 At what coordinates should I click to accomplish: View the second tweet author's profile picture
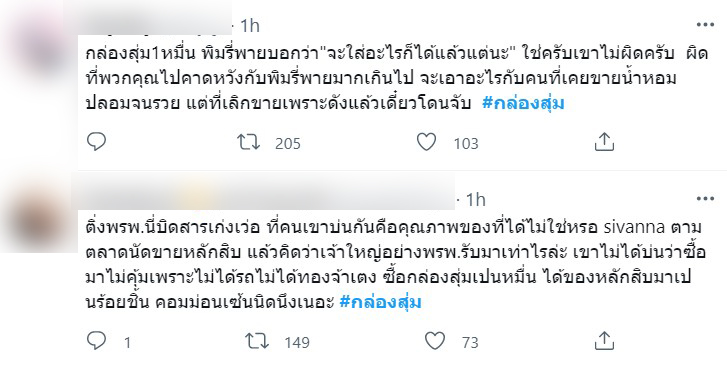tap(39, 218)
